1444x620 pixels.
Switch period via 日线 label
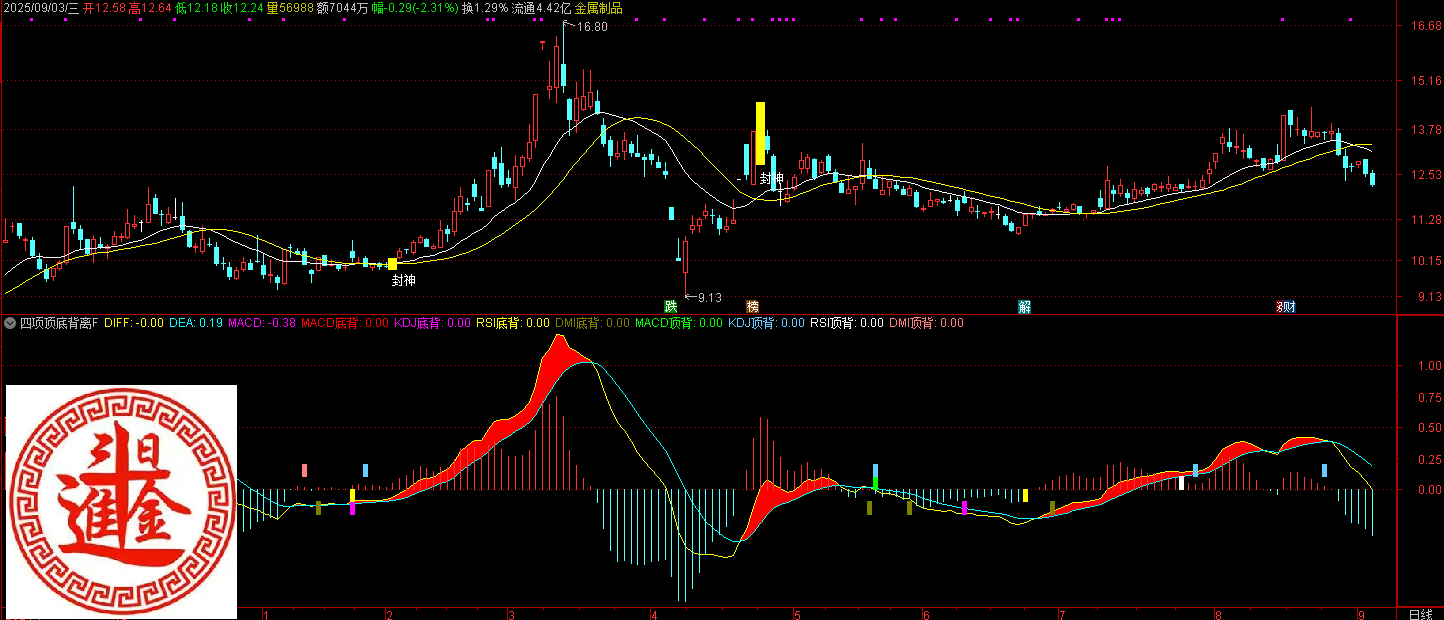[1419, 613]
